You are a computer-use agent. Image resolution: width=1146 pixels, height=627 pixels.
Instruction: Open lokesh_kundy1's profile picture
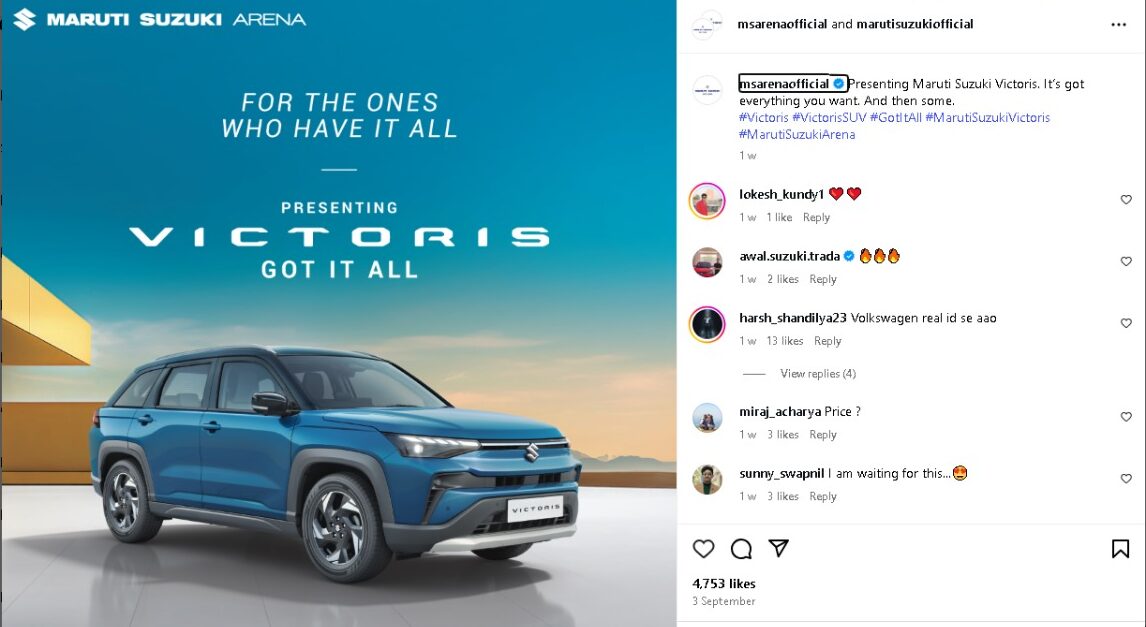[x=707, y=201]
